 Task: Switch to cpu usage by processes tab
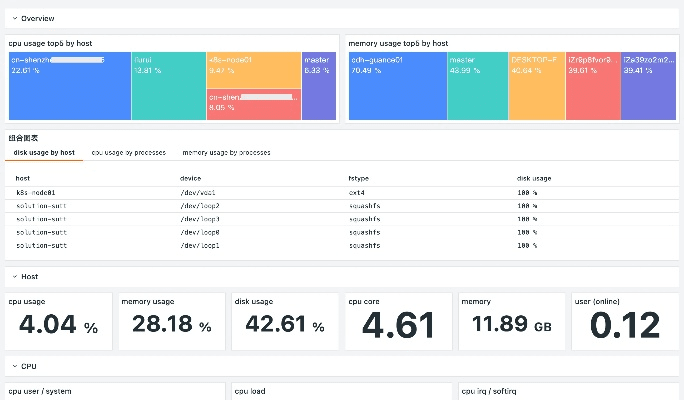click(x=128, y=153)
